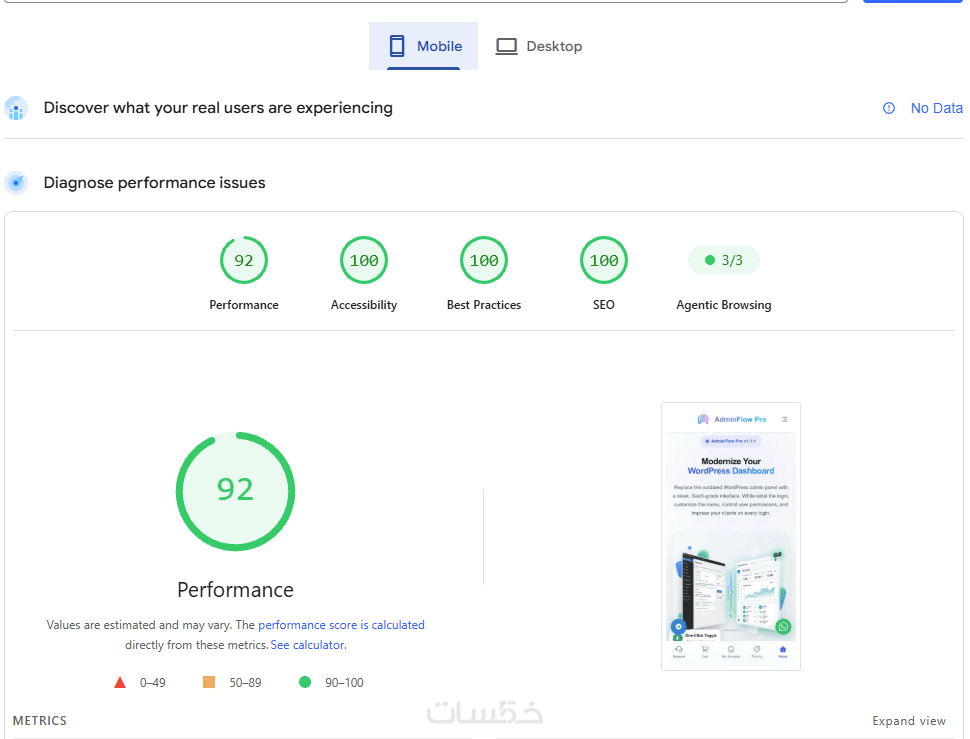Open the AdminFlow Pro page screenshot thumbnail

pyautogui.click(x=731, y=536)
